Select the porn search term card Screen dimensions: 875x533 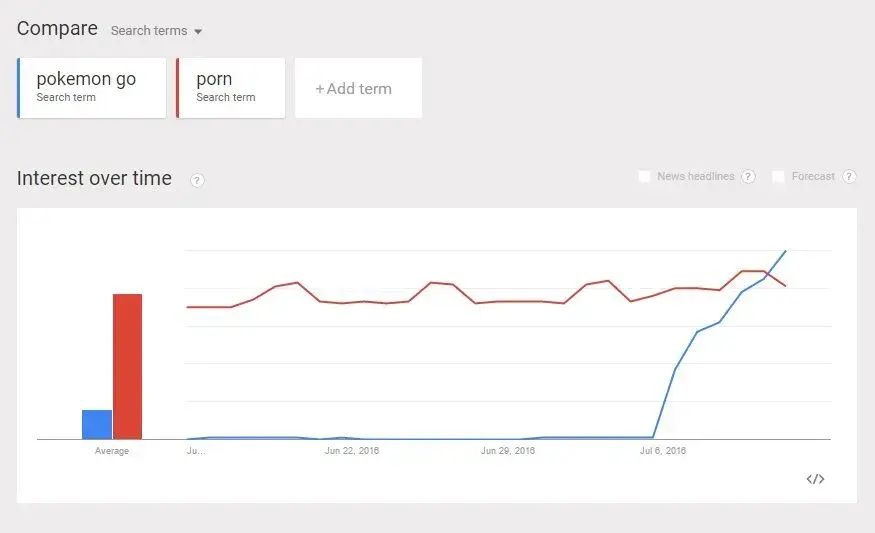click(231, 88)
